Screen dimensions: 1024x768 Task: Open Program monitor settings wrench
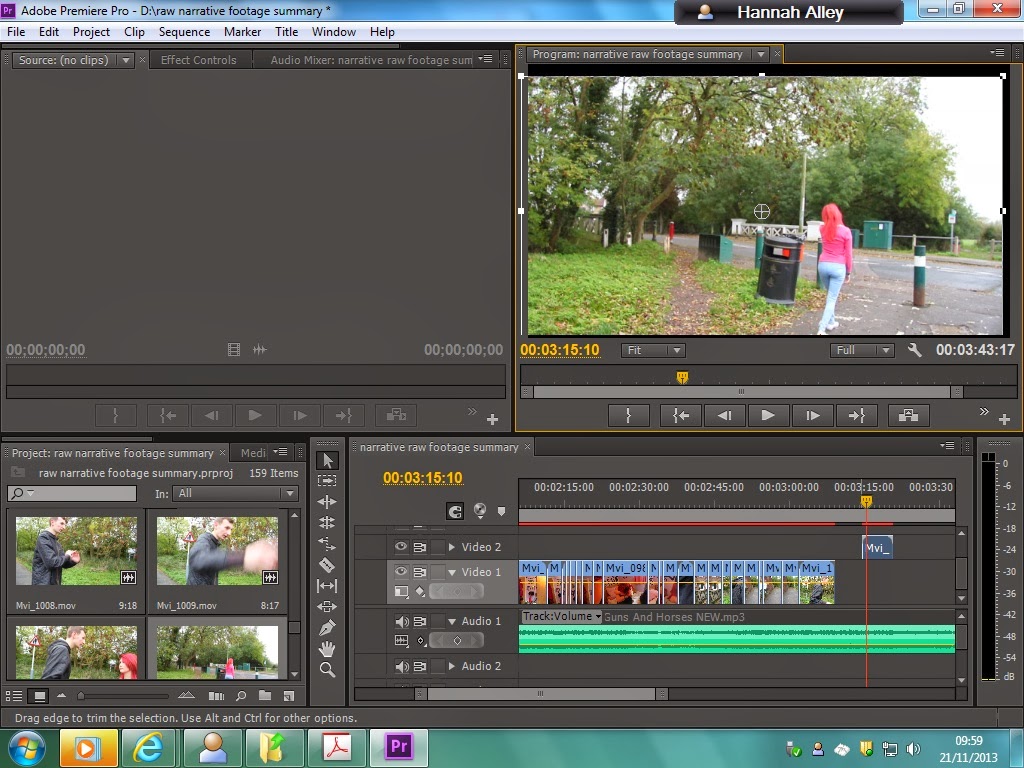coord(915,350)
